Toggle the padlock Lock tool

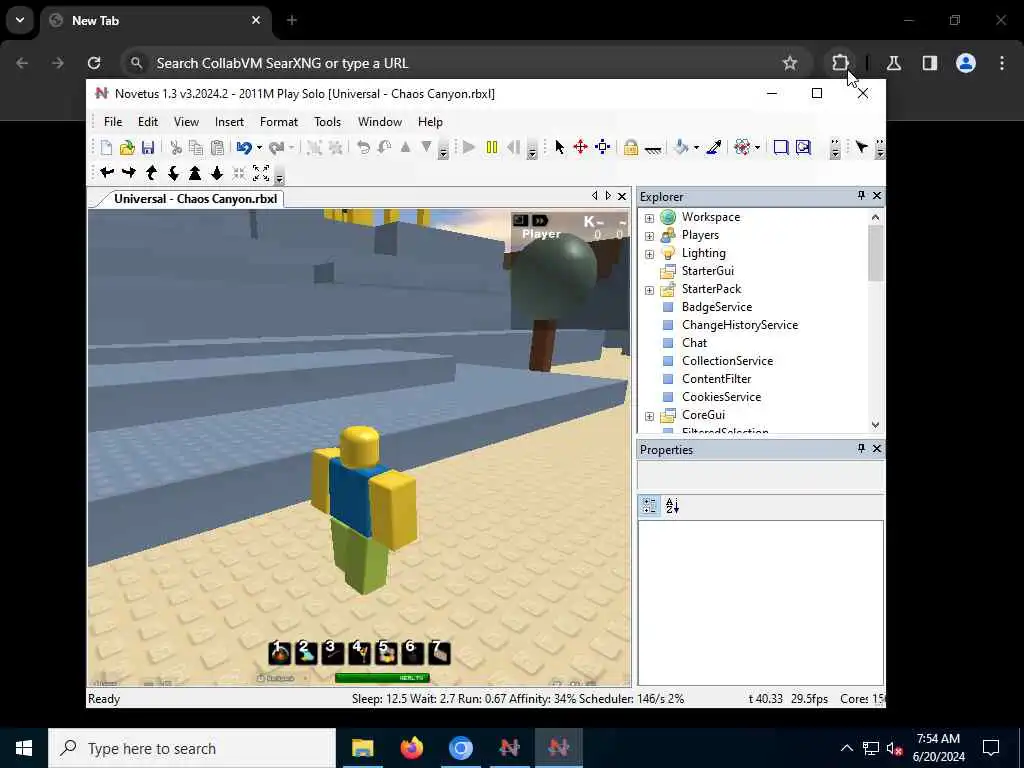pyautogui.click(x=631, y=148)
